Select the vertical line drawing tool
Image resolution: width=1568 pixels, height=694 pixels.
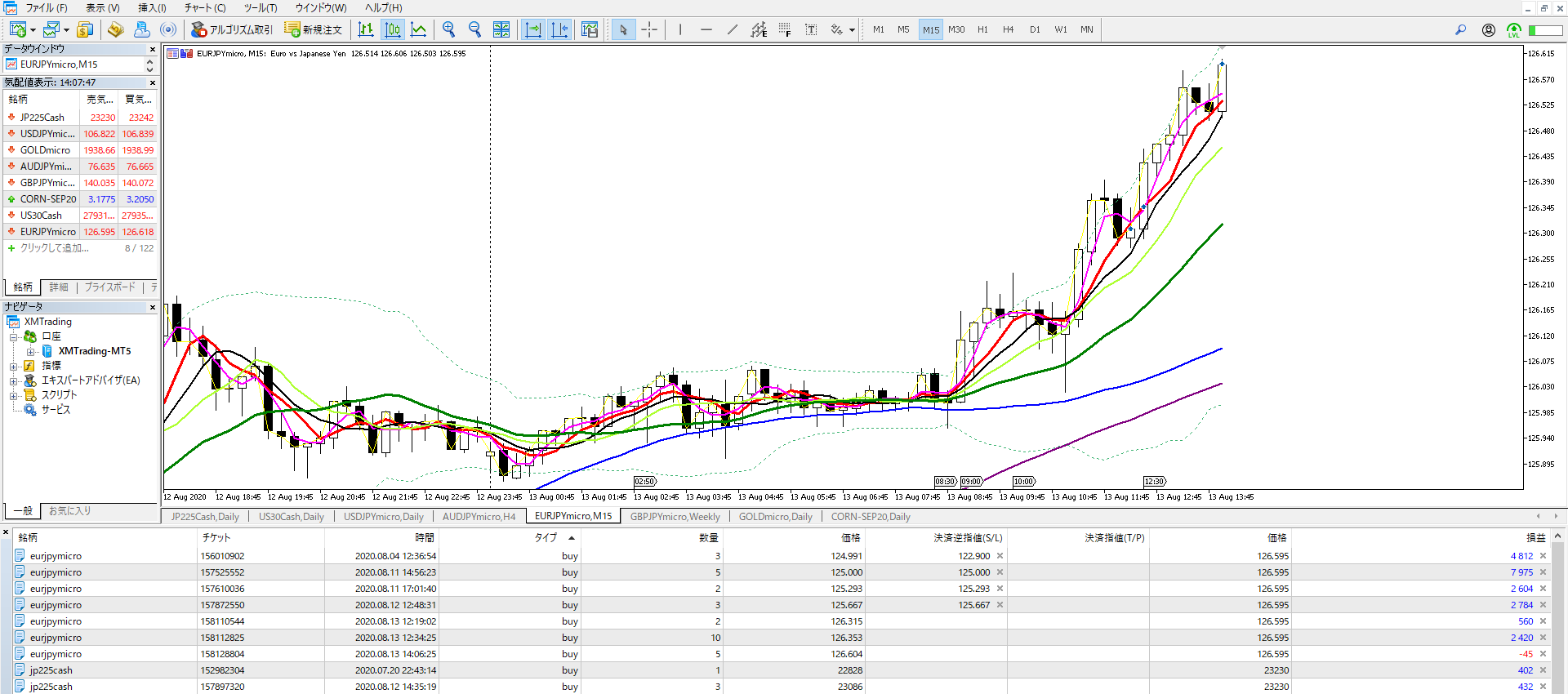point(680,29)
